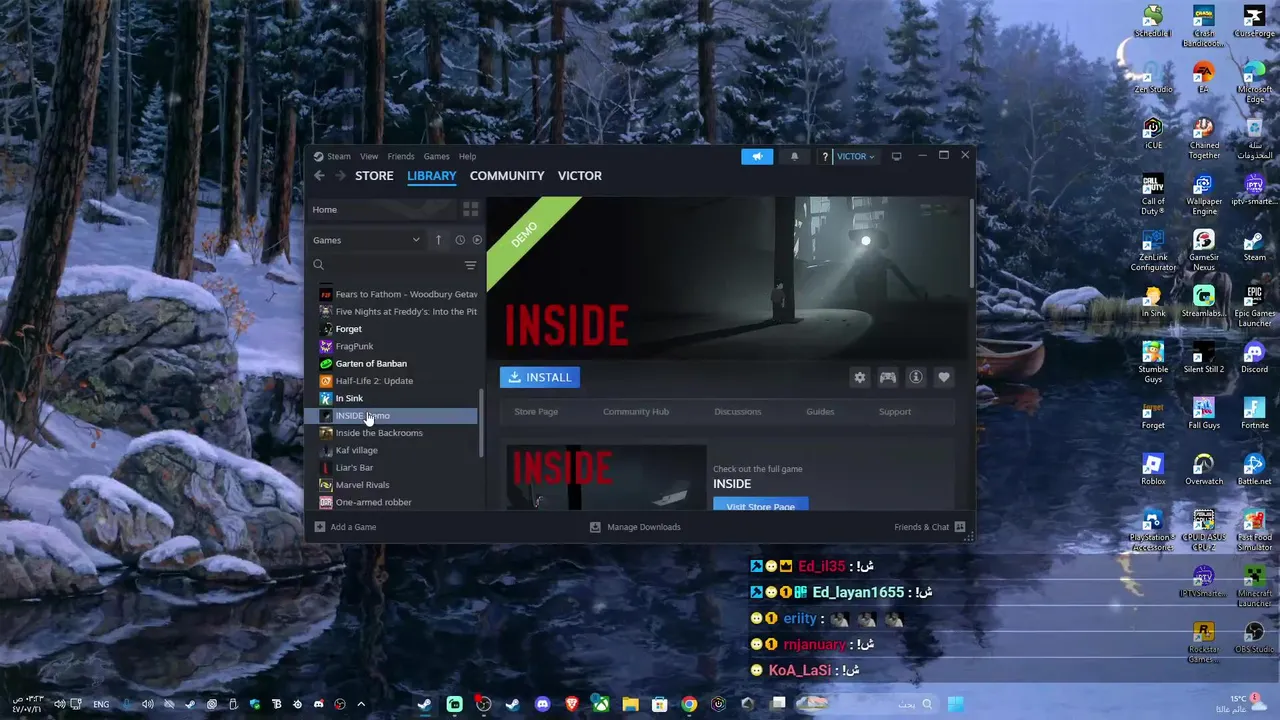Select In Sink in the game list
The height and width of the screenshot is (720, 1280).
397,398
